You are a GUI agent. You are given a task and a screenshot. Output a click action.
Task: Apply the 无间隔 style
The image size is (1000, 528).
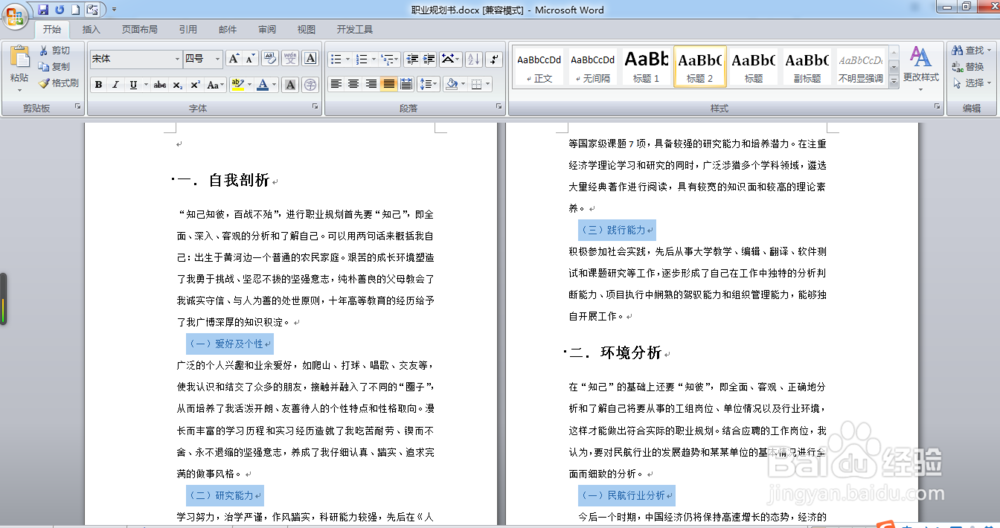[592, 66]
